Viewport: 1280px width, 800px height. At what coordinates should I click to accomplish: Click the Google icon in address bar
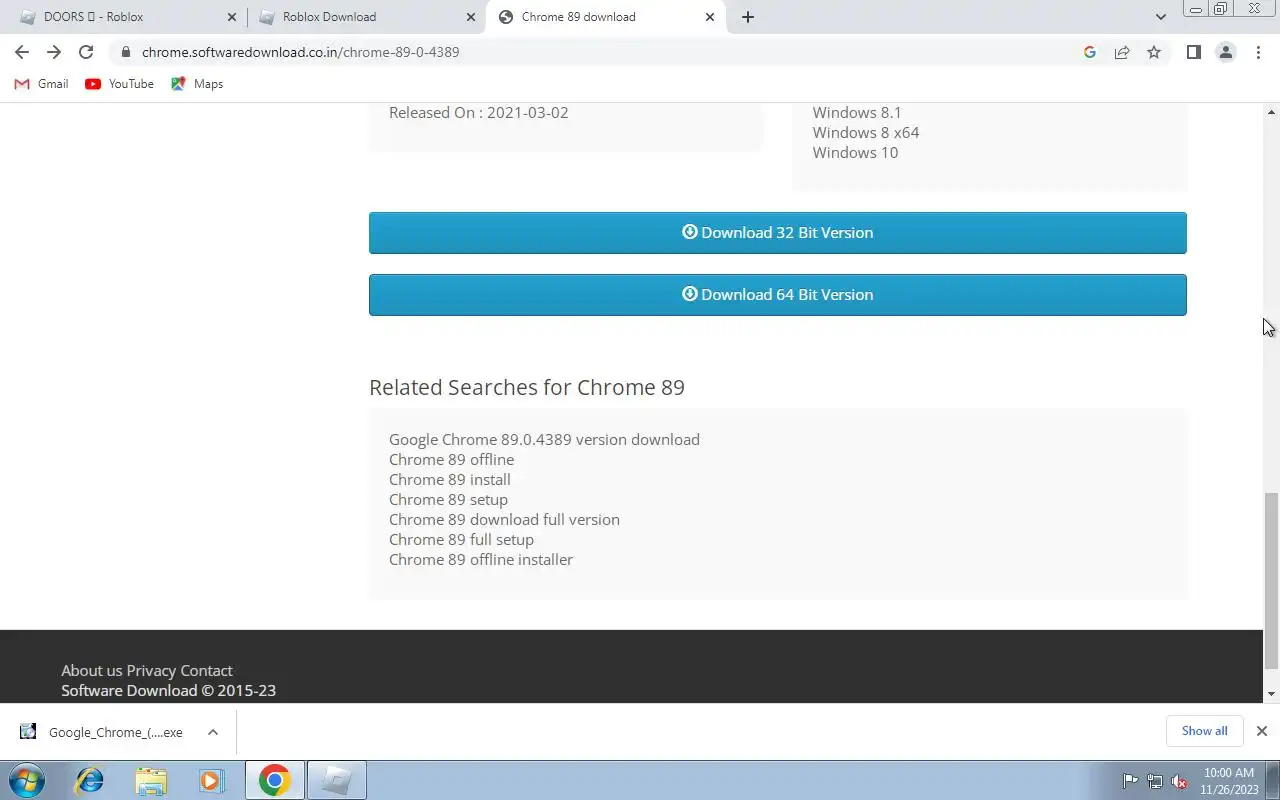1090,52
